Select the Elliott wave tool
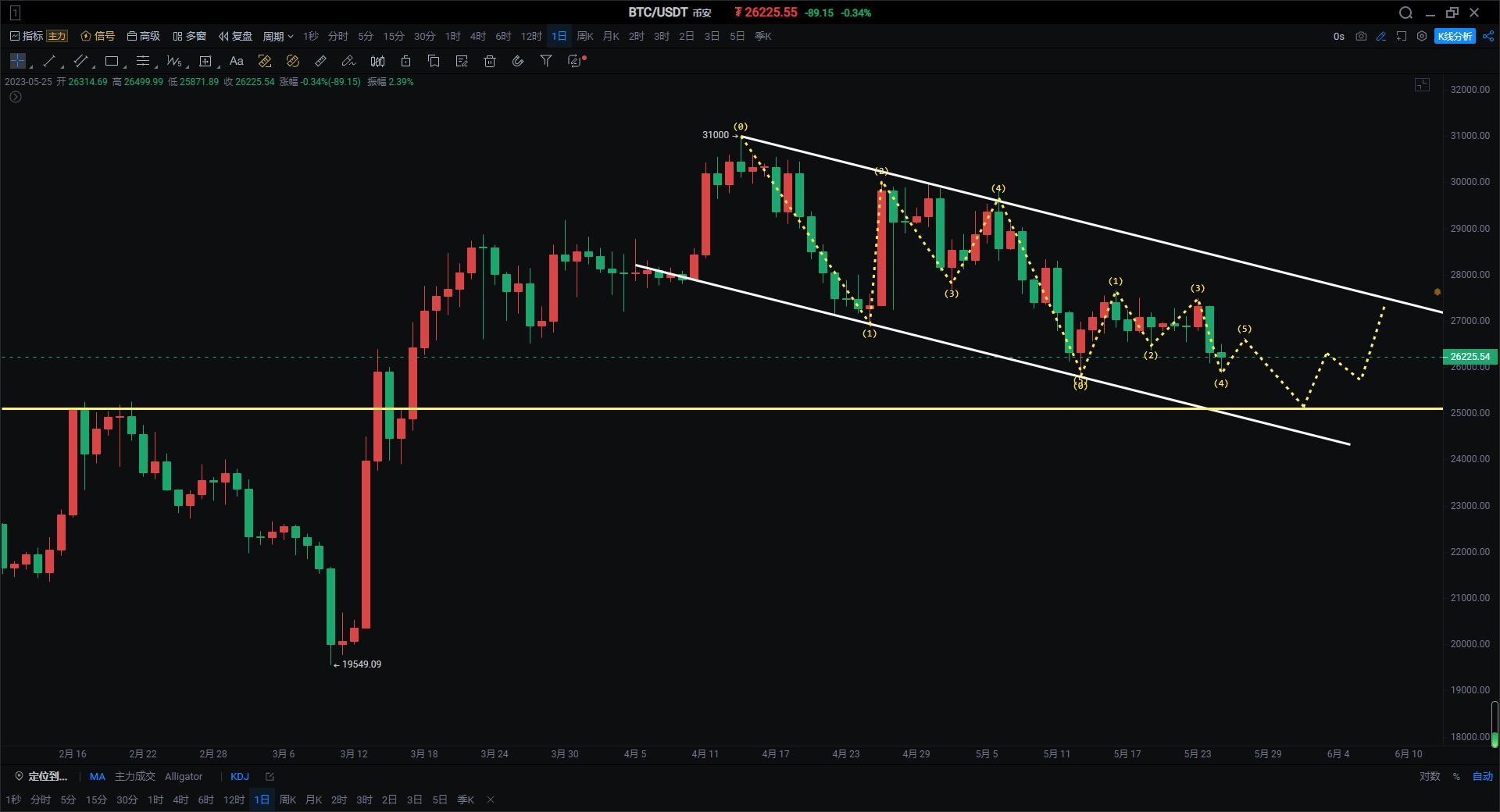The width and height of the screenshot is (1500, 812). coord(173,61)
